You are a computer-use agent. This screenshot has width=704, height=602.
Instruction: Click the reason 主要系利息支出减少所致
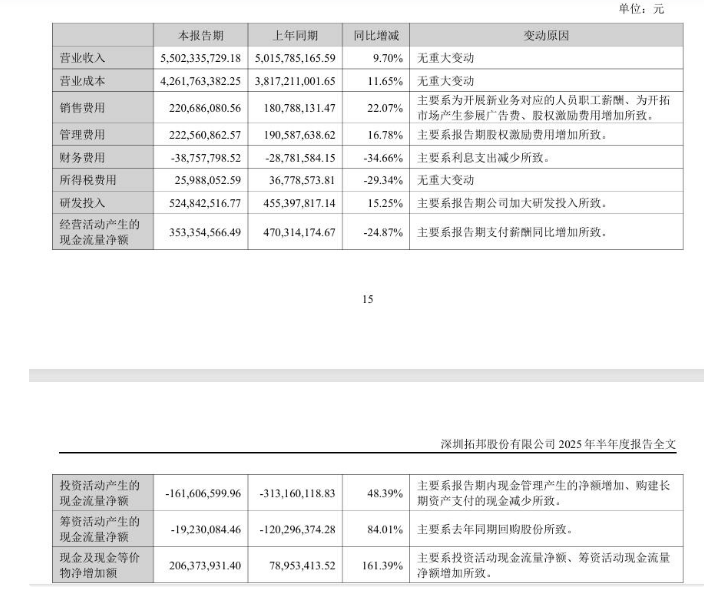pyautogui.click(x=483, y=158)
